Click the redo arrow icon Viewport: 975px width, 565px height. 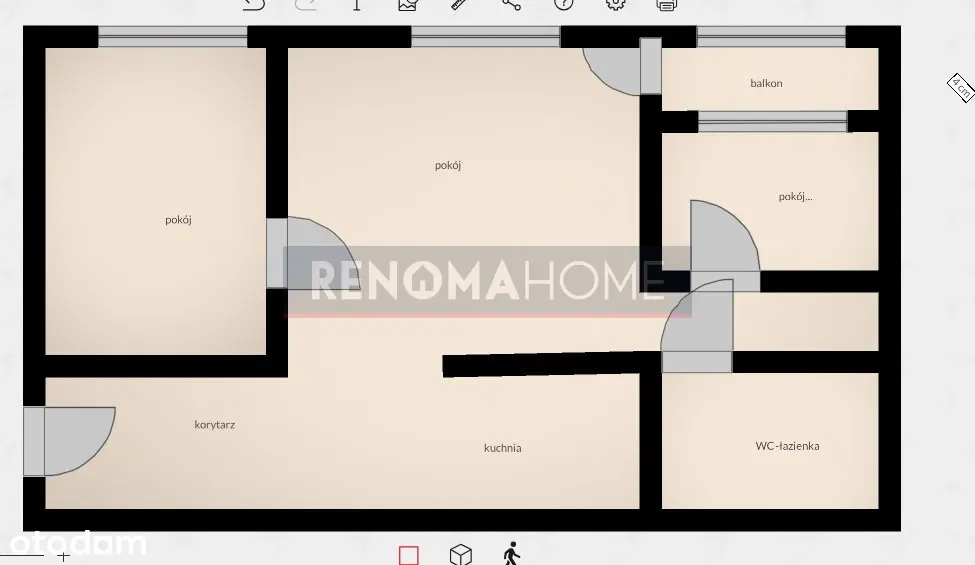coord(306,4)
